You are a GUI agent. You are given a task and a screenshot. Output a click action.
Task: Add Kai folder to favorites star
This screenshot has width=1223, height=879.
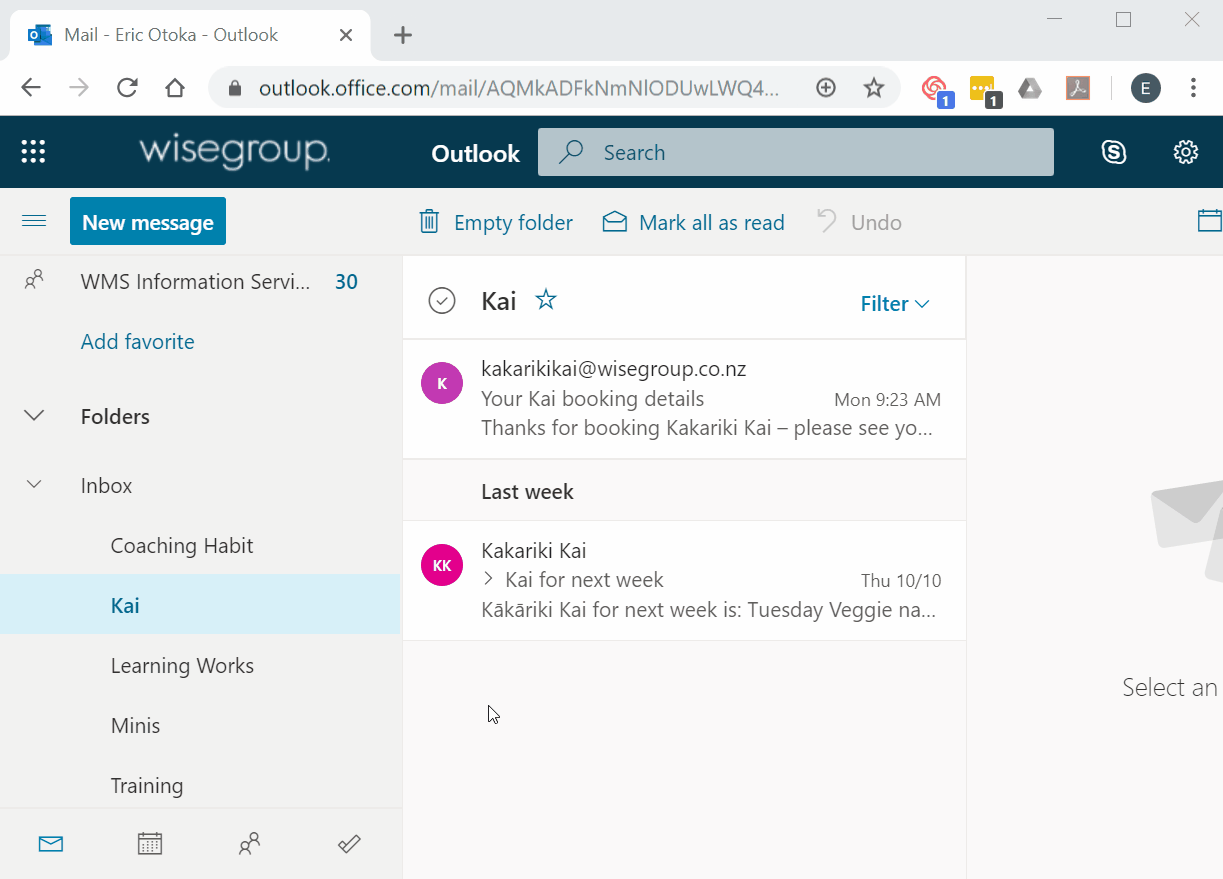546,299
